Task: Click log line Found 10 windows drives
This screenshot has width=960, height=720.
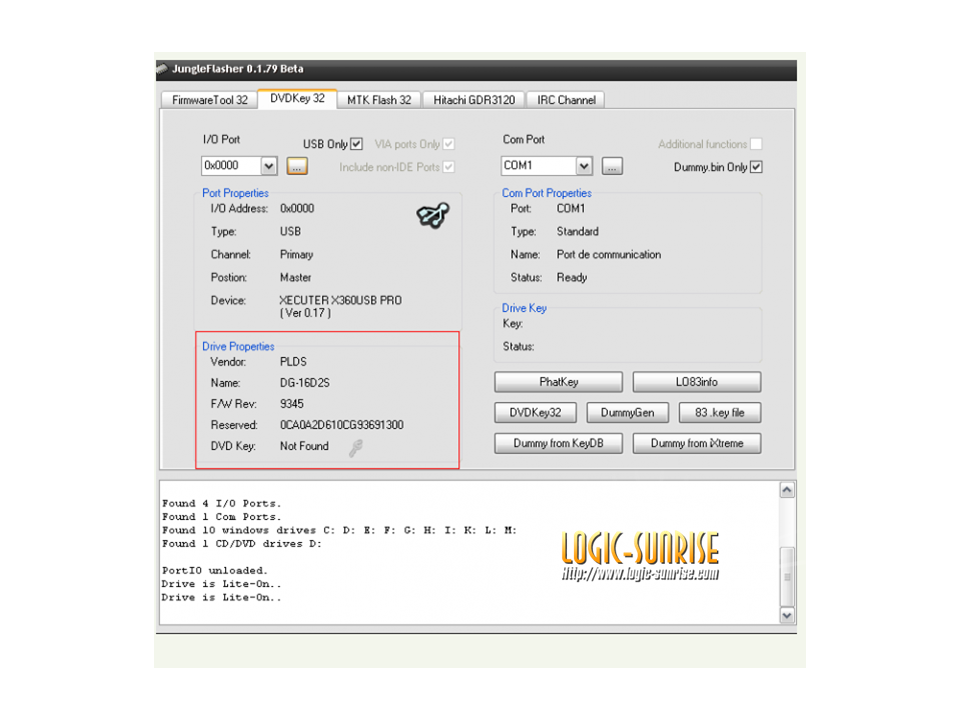Action: point(339,531)
